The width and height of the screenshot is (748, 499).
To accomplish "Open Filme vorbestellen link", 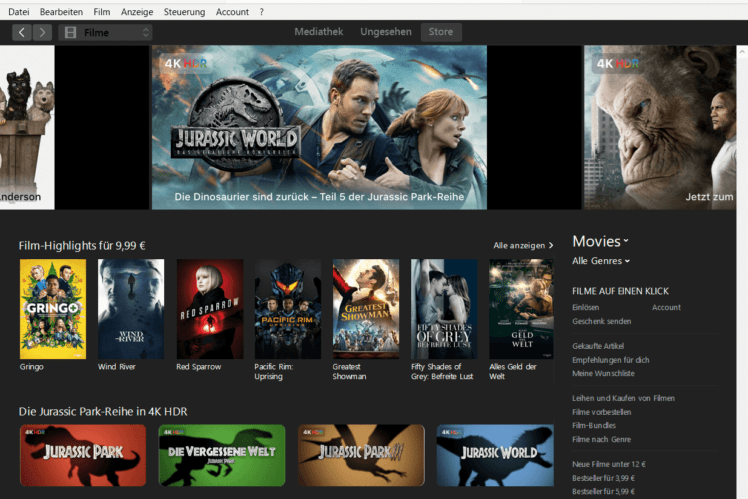I will [602, 412].
